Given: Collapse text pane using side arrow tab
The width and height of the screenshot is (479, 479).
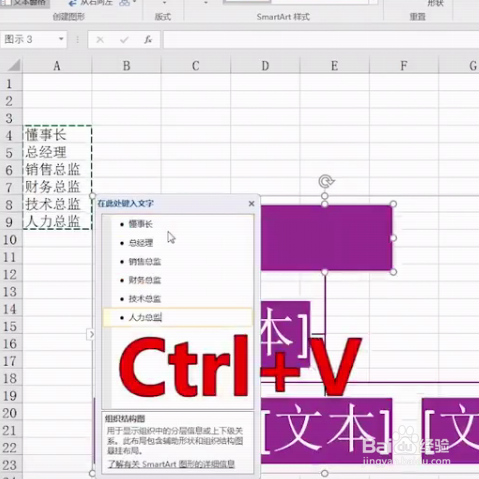Looking at the screenshot, I should [x=91, y=334].
